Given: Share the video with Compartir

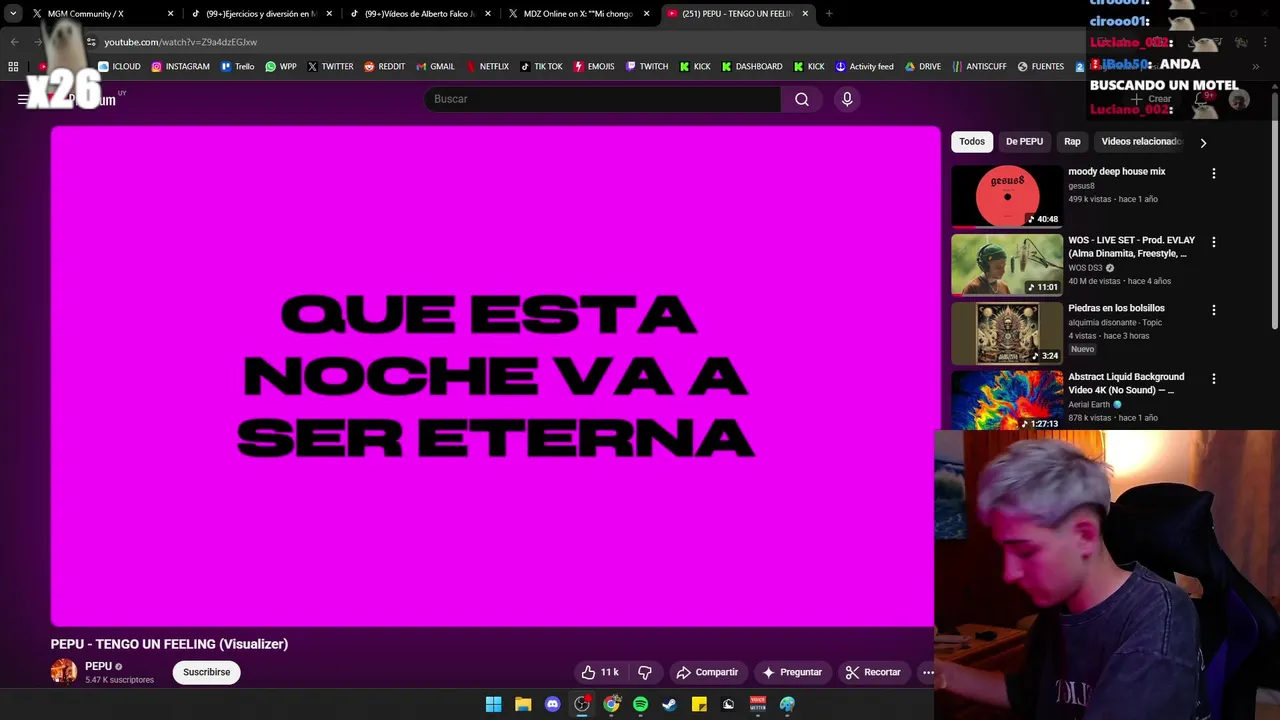Looking at the screenshot, I should point(707,672).
